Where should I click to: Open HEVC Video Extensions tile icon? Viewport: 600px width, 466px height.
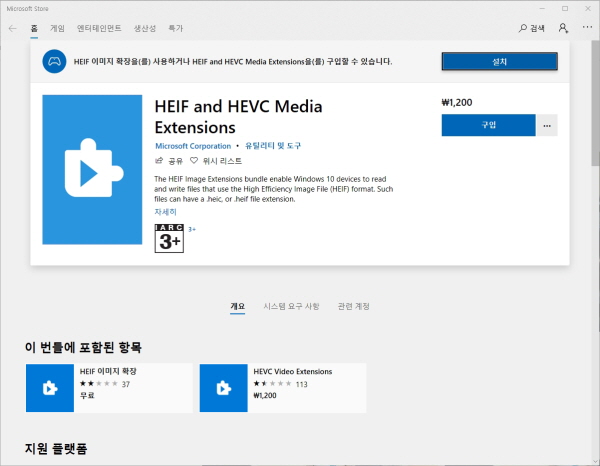(x=223, y=388)
